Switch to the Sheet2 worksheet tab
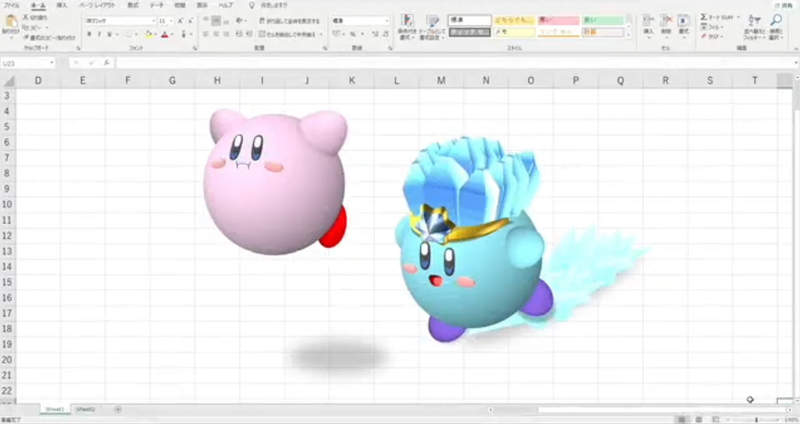The height and width of the screenshot is (424, 800). 86,409
